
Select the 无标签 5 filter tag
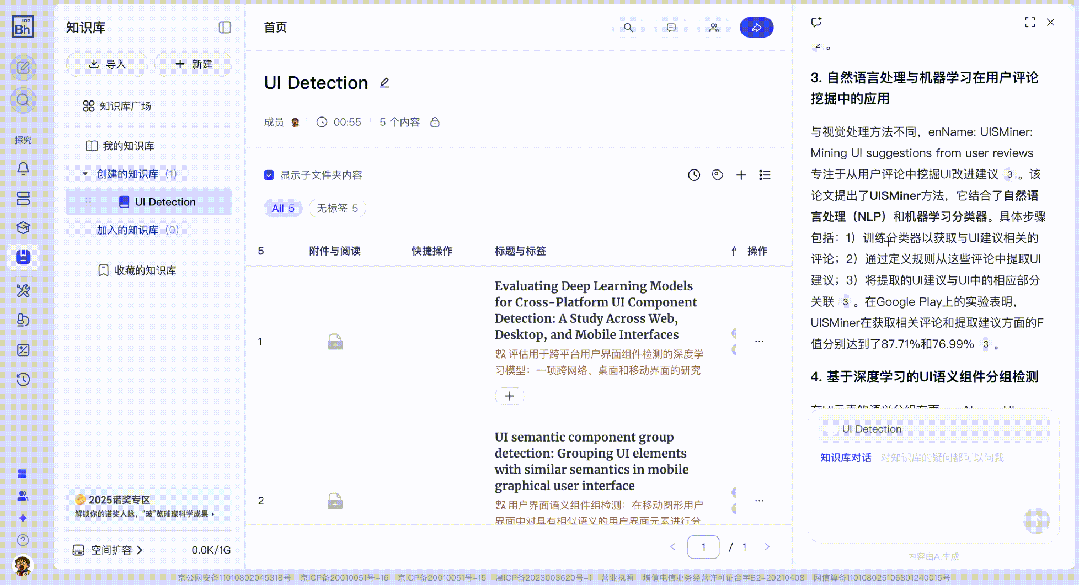coord(337,209)
